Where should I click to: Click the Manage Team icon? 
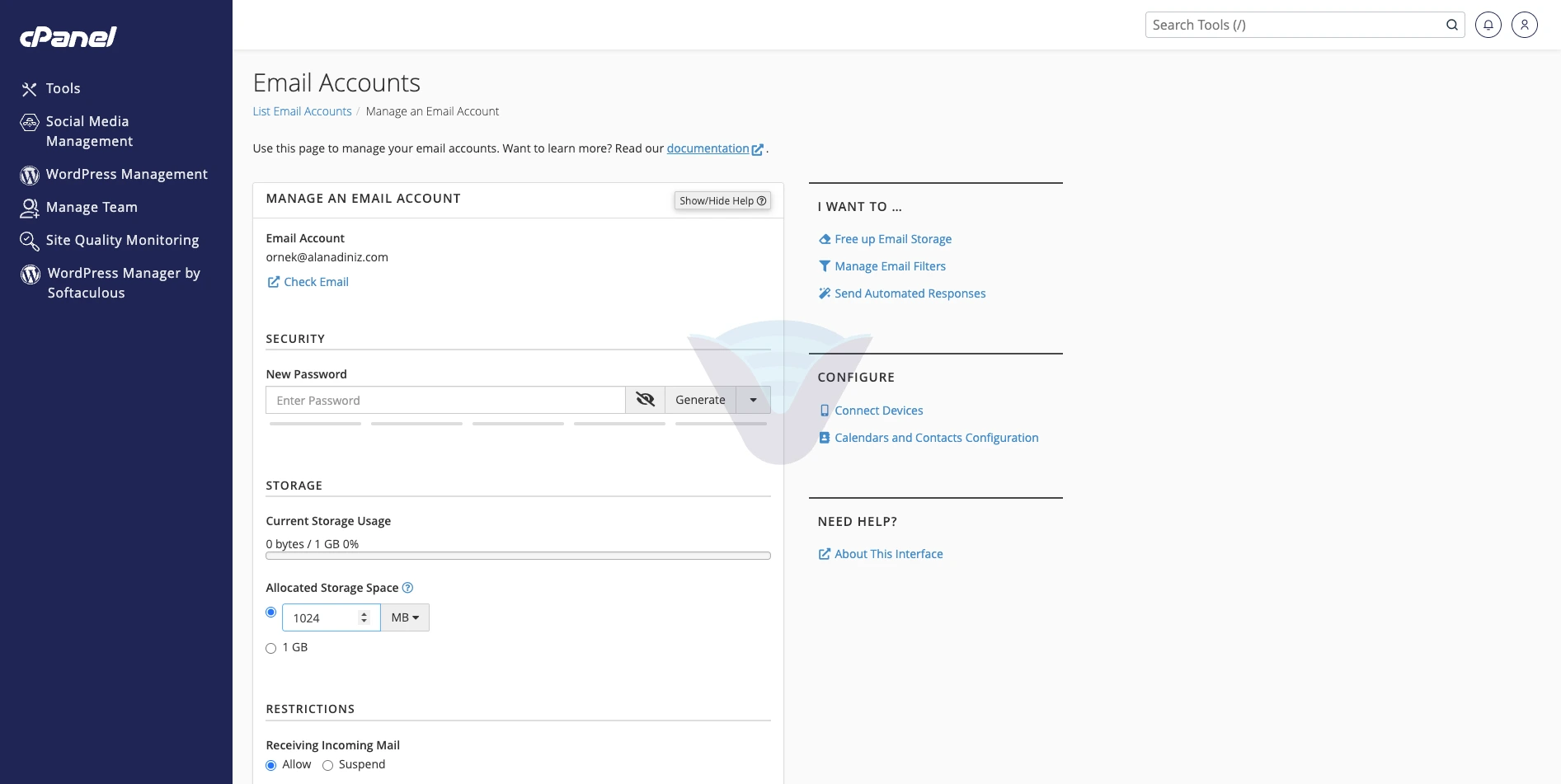pos(30,208)
